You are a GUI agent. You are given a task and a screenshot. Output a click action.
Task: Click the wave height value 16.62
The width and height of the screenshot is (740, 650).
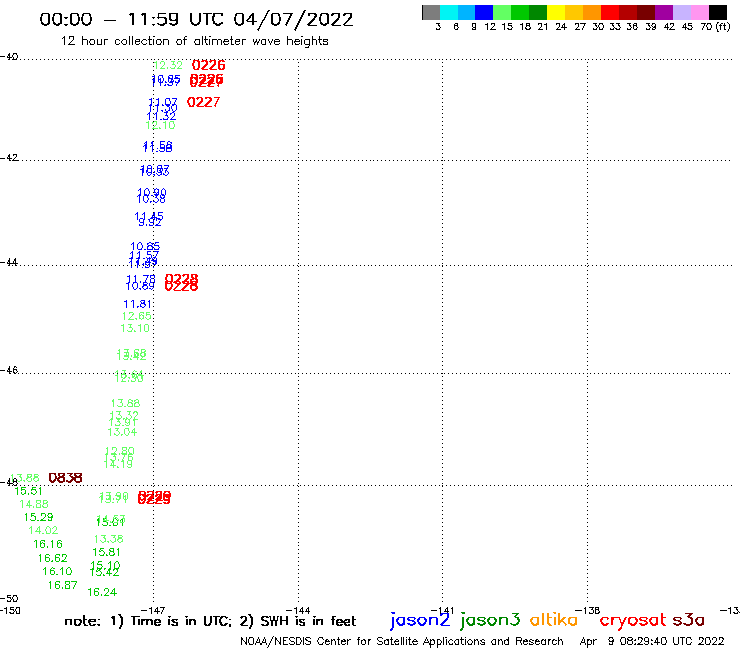[52, 558]
